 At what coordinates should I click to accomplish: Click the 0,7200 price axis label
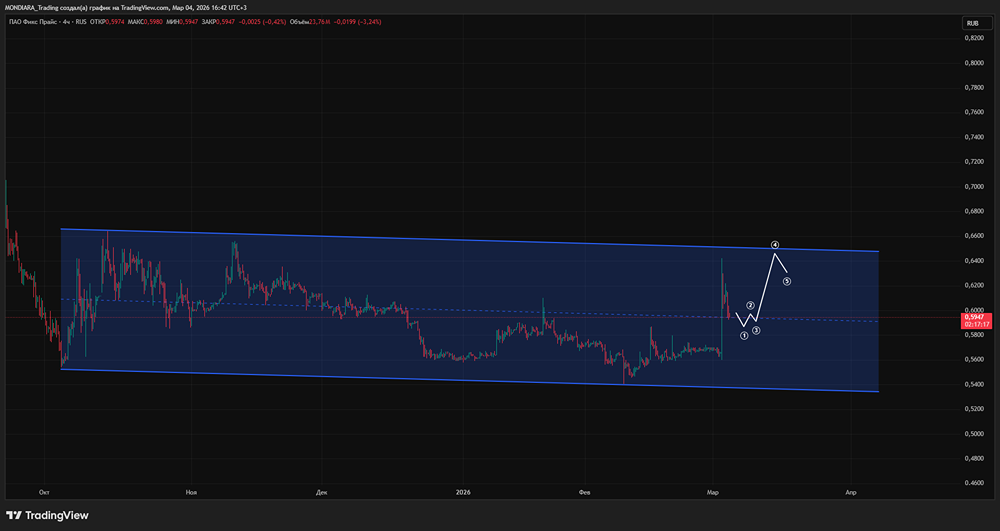point(973,162)
